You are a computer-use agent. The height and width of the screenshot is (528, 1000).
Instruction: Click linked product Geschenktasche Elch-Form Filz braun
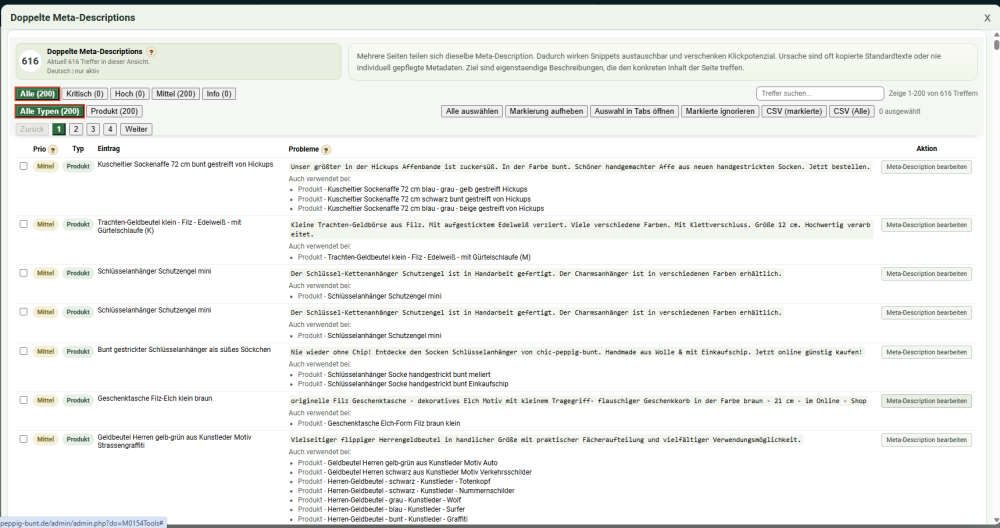(x=393, y=423)
